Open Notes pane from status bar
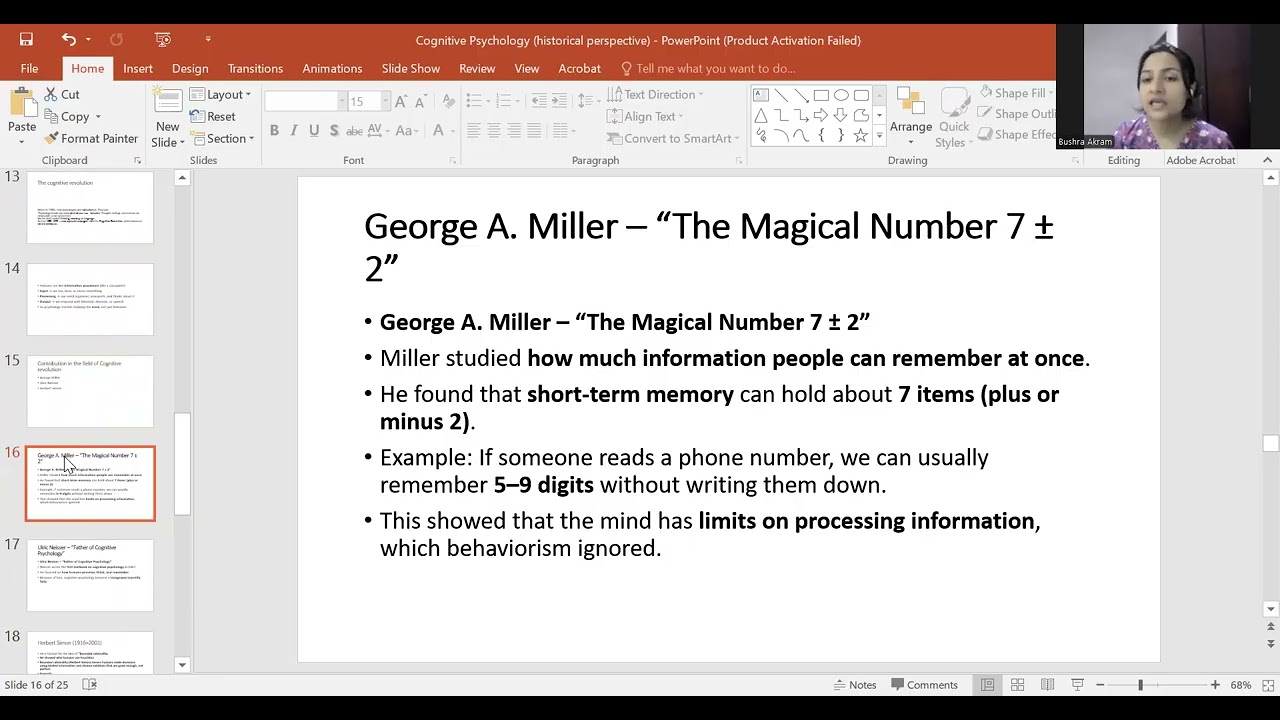Screen dimensions: 1280x720 tap(855, 685)
